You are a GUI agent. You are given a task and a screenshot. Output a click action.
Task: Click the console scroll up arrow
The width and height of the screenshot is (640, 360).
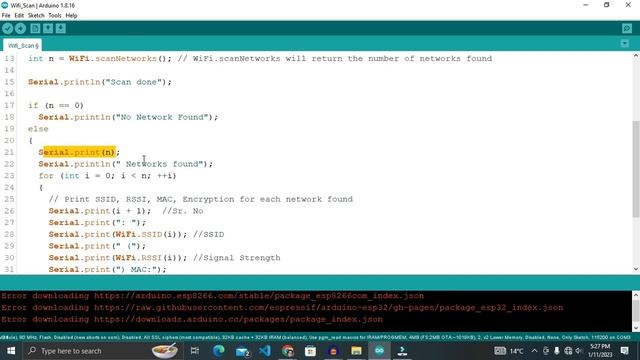click(636, 294)
